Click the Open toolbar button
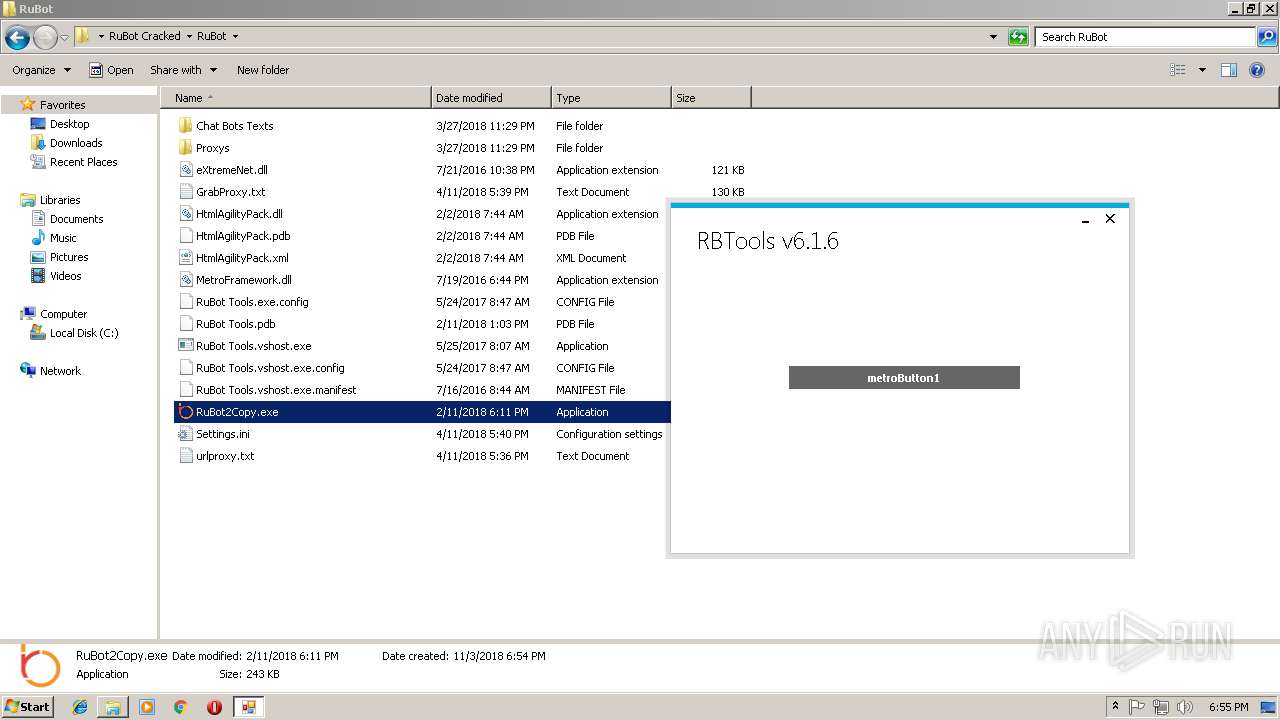Image resolution: width=1280 pixels, height=720 pixels. coord(111,70)
